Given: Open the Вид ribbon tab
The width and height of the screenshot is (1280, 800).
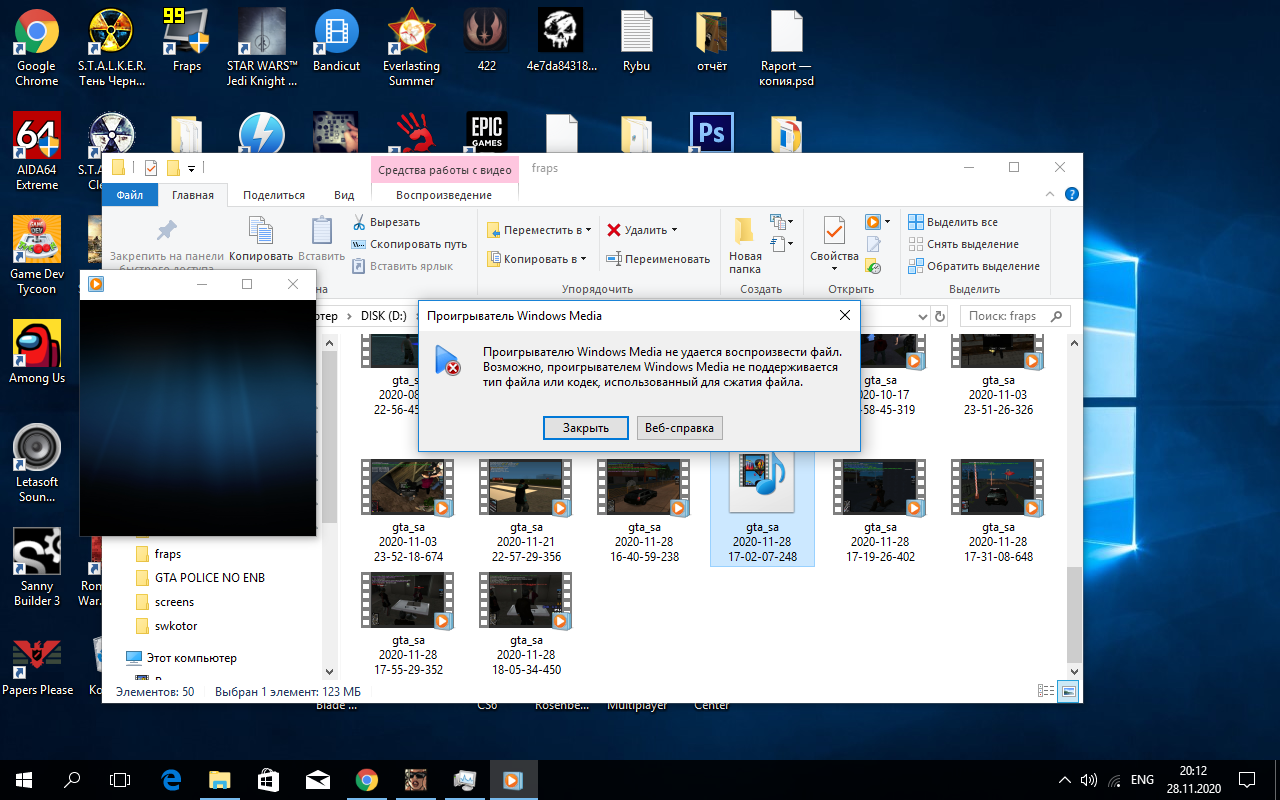Looking at the screenshot, I should tap(344, 195).
